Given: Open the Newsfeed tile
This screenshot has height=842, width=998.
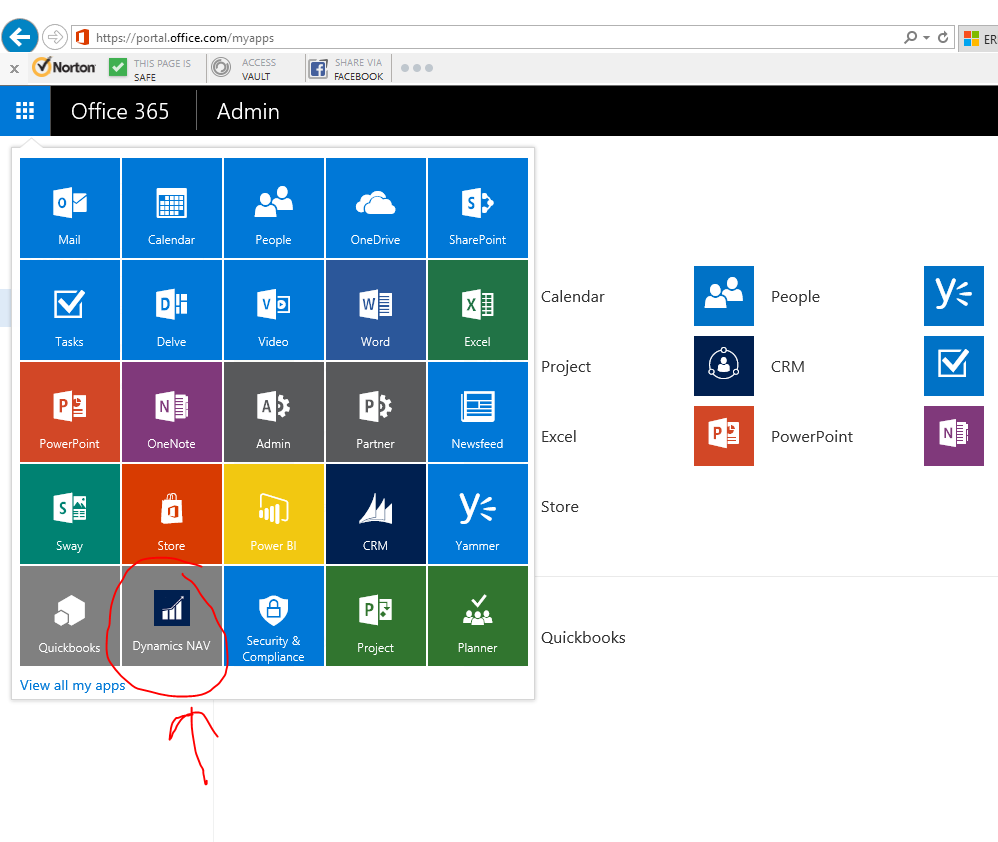Looking at the screenshot, I should point(478,412).
